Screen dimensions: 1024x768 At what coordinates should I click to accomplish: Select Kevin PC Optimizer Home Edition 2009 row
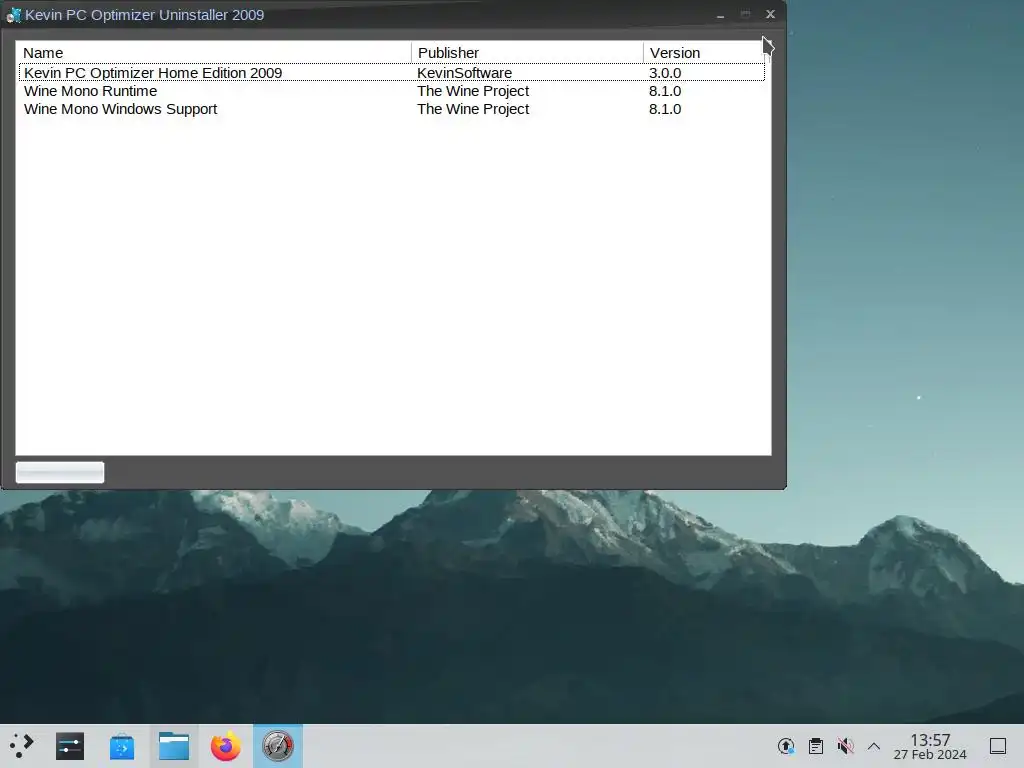392,72
